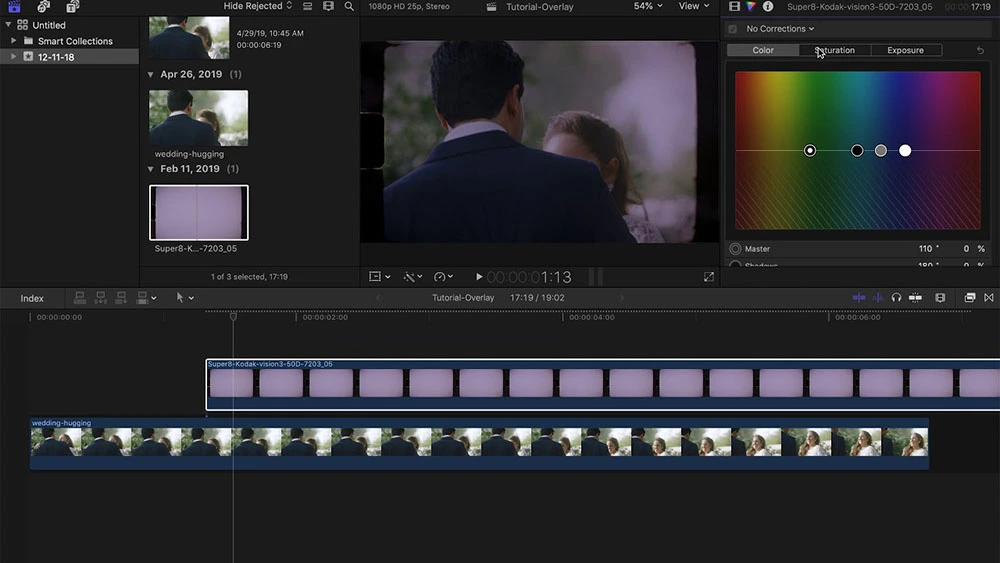Screen dimensions: 1000x563
Task: Show the Transitions browser icon
Action: 989,298
